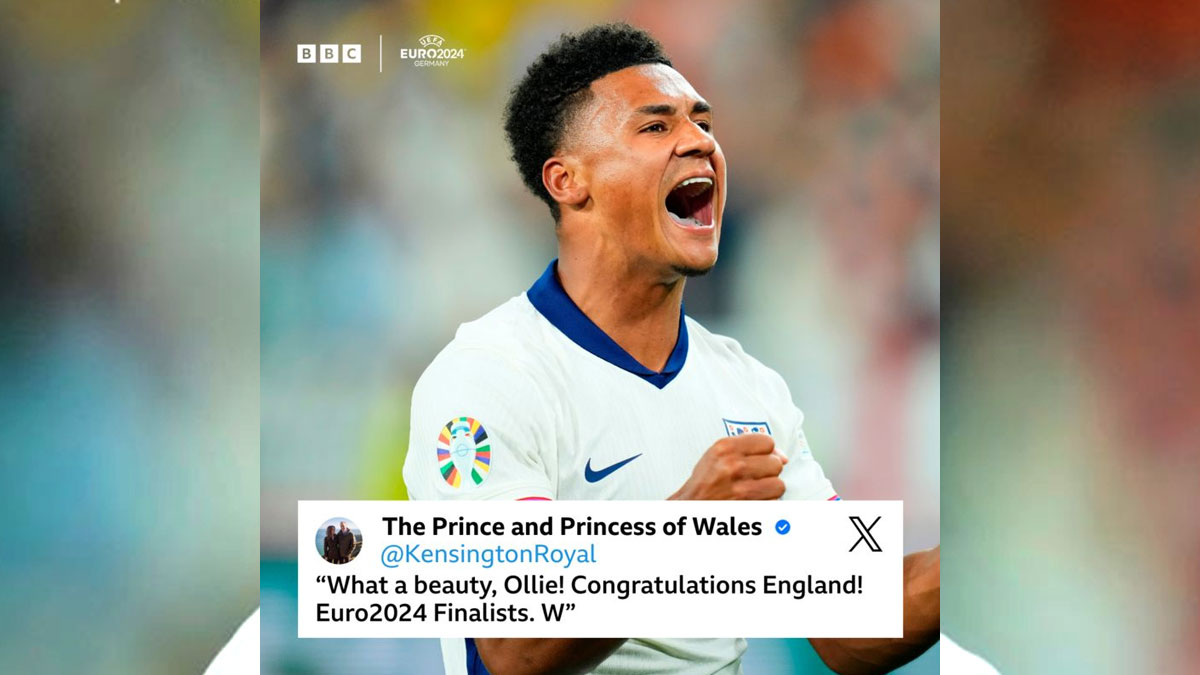Click the England crest on the shirt
Screen dimensions: 1200x675
[747, 428]
